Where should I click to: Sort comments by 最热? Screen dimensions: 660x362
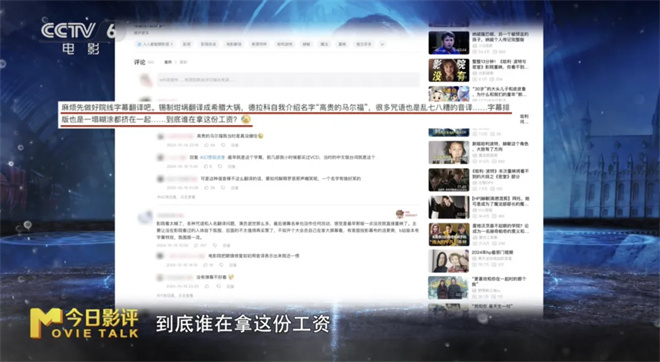pos(168,62)
